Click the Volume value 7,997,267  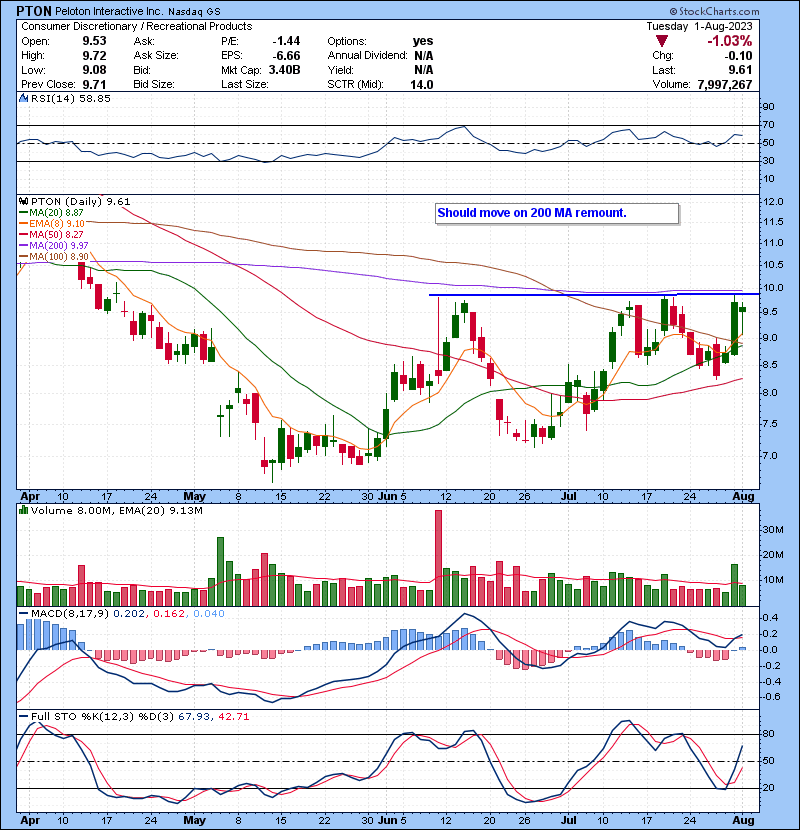(x=725, y=85)
